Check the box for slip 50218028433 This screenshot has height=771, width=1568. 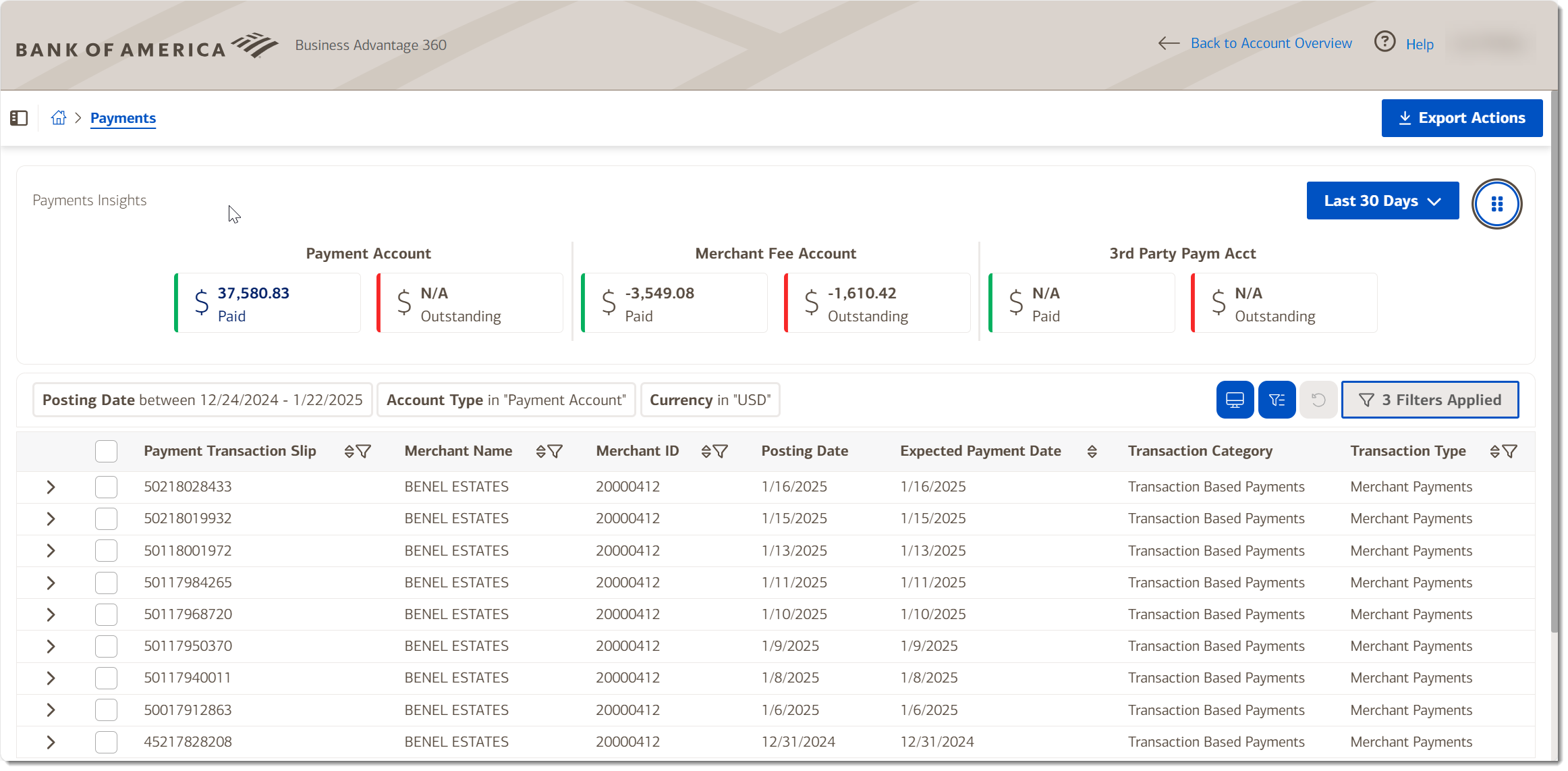[106, 487]
